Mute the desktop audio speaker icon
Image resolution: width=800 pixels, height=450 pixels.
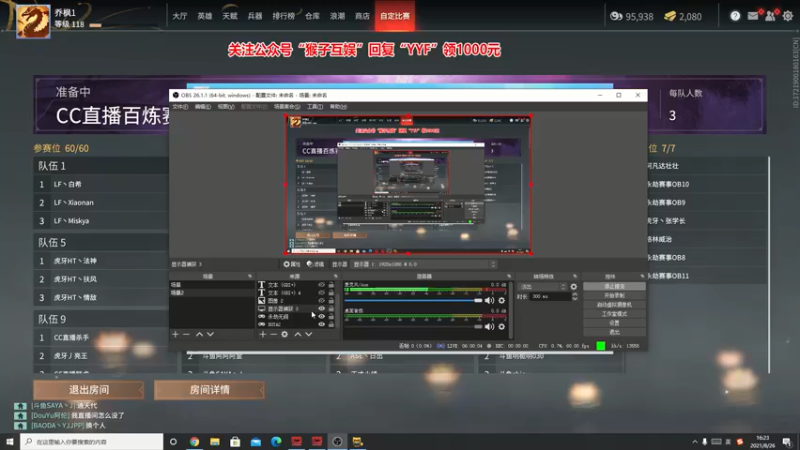pos(489,327)
